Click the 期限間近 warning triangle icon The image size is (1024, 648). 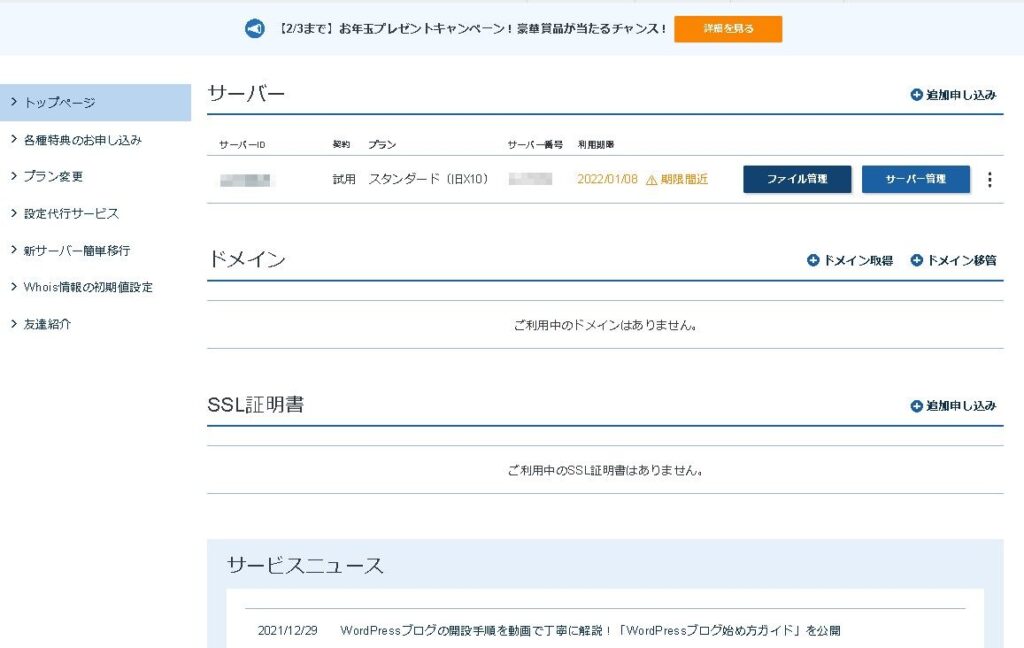point(652,180)
